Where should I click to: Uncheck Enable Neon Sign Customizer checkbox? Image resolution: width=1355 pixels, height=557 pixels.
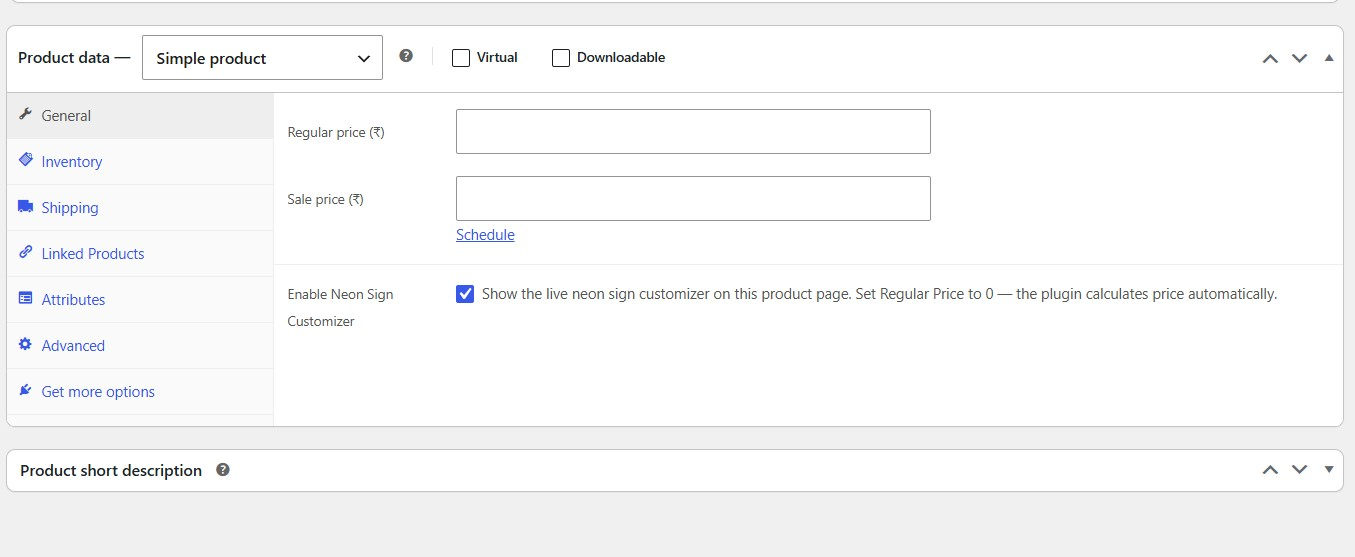(465, 294)
